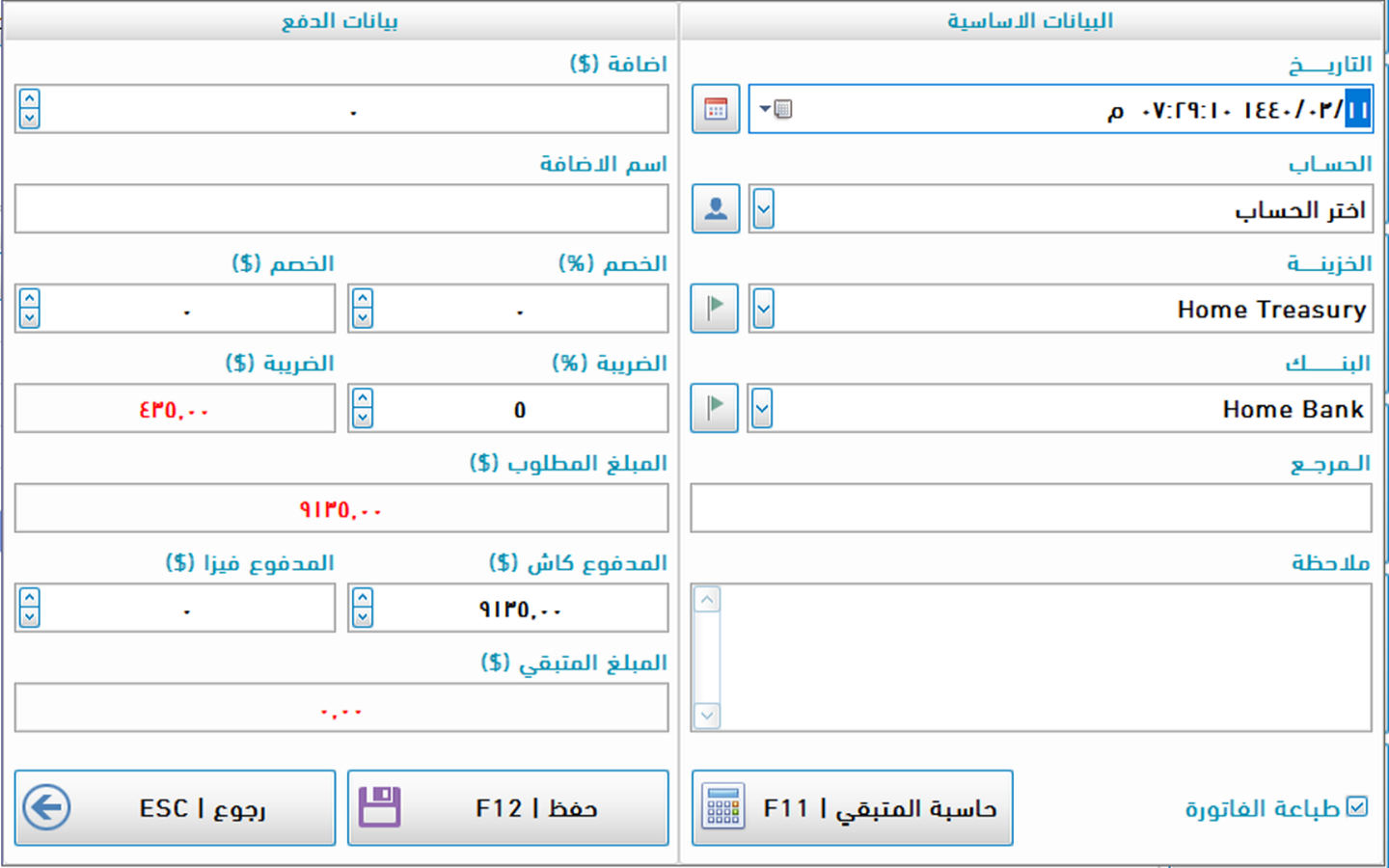
Task: Click the floppy disk save icon
Action: click(379, 807)
